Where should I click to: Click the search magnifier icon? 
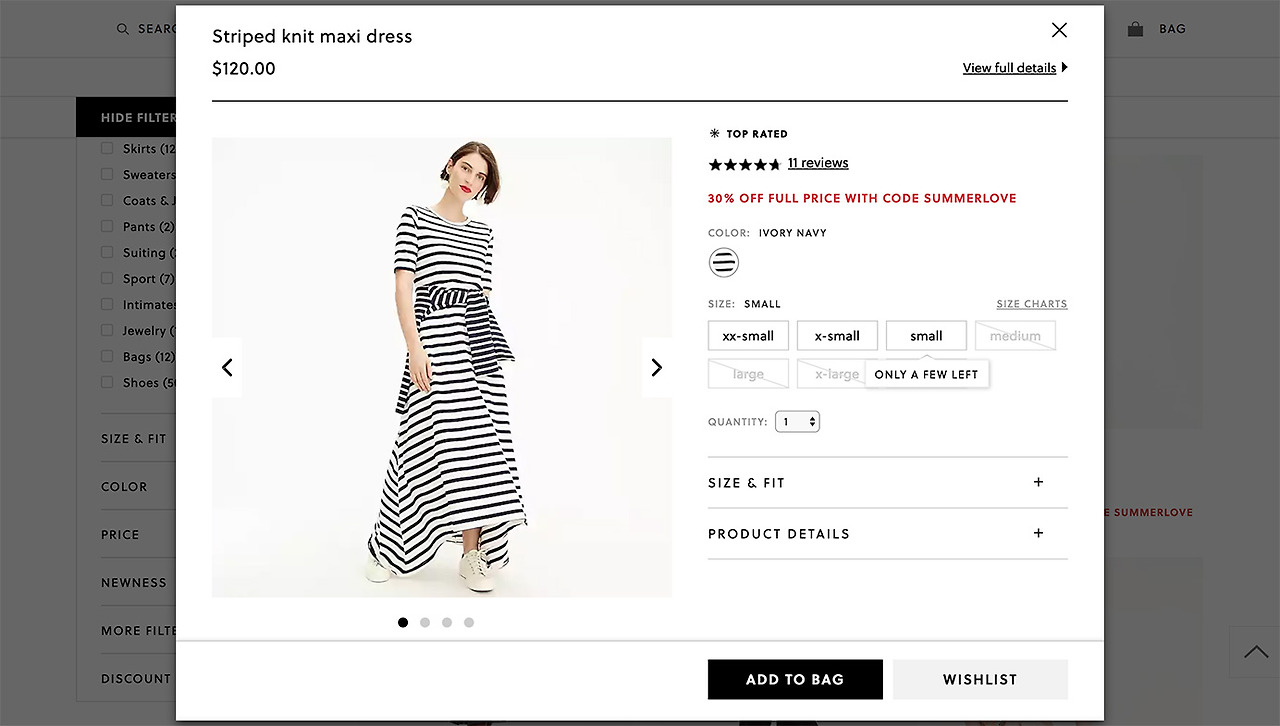click(x=123, y=29)
